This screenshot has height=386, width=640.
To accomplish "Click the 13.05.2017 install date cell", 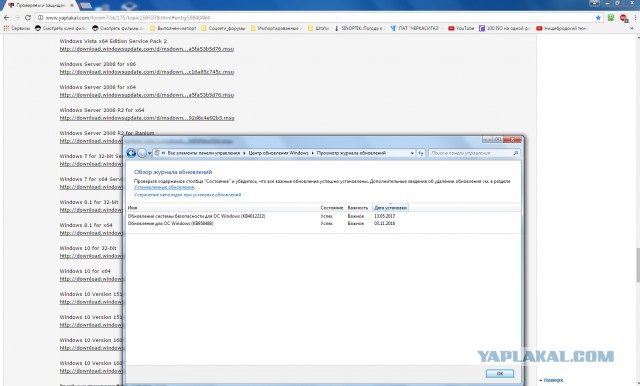I will tap(384, 216).
